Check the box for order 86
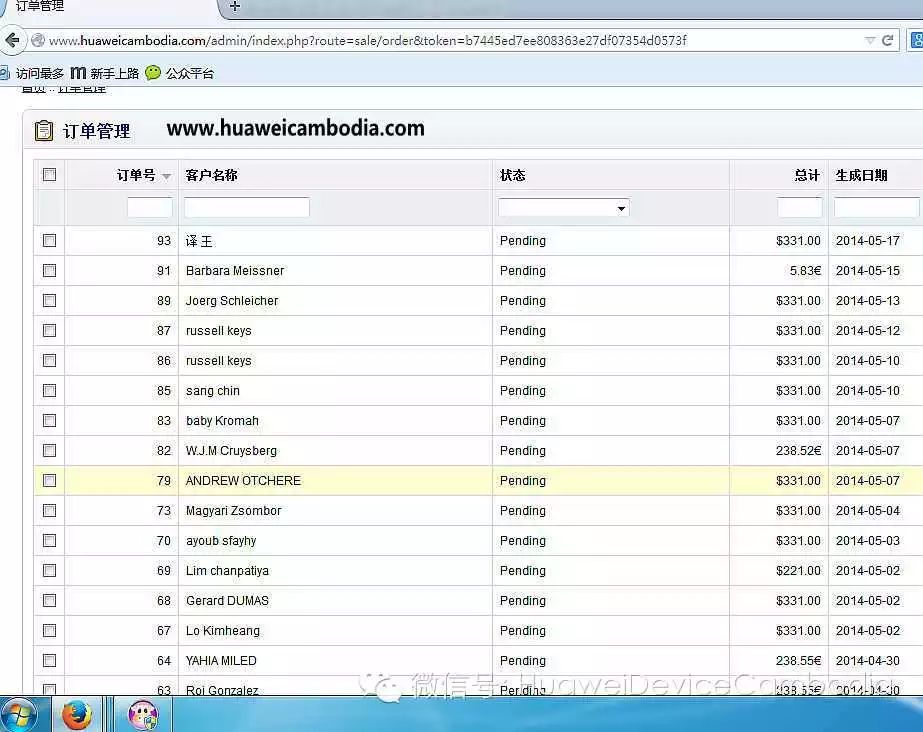The width and height of the screenshot is (923, 732). pyautogui.click(x=49, y=360)
